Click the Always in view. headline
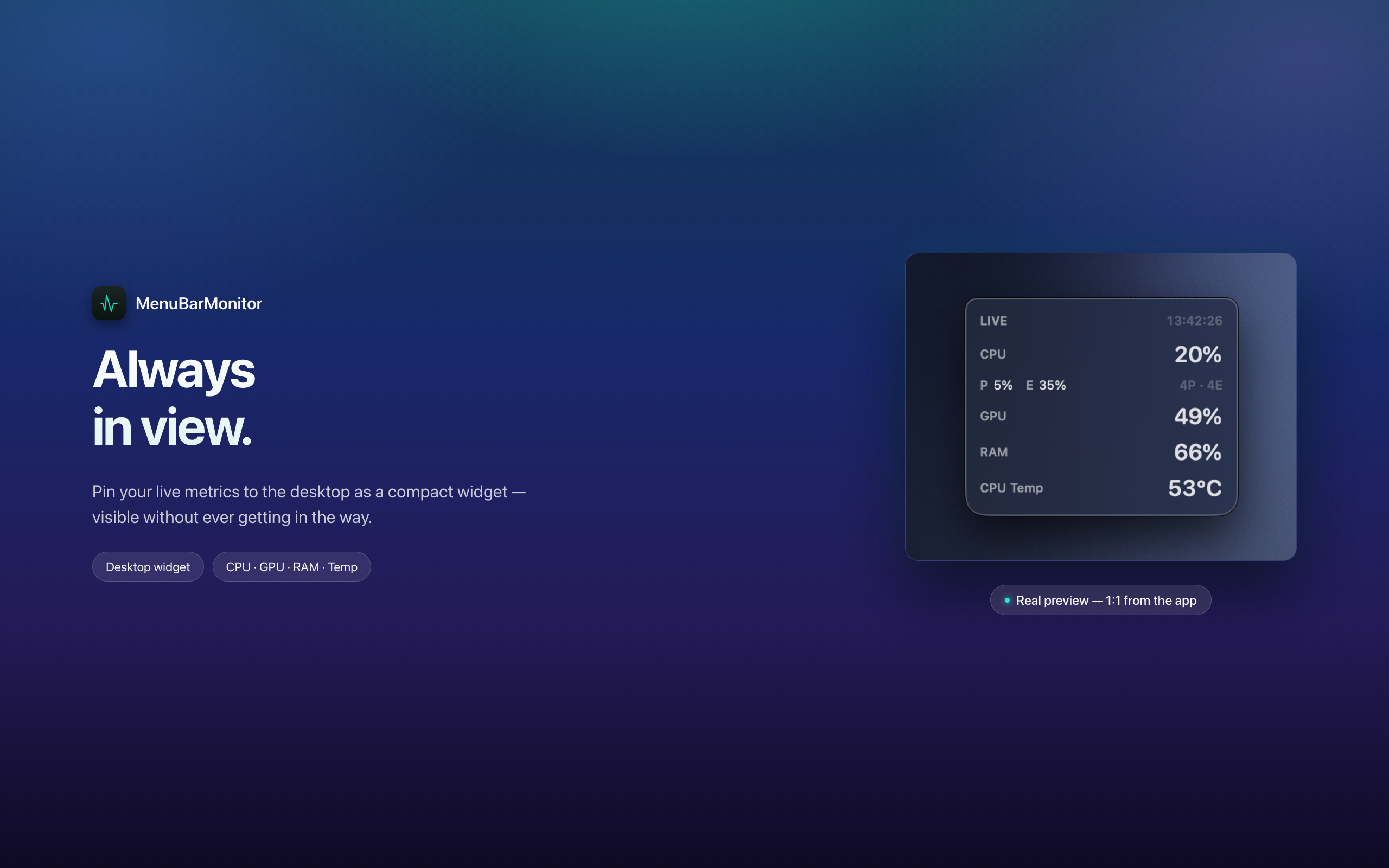Screen dimensions: 1389x868 pos(173,398)
